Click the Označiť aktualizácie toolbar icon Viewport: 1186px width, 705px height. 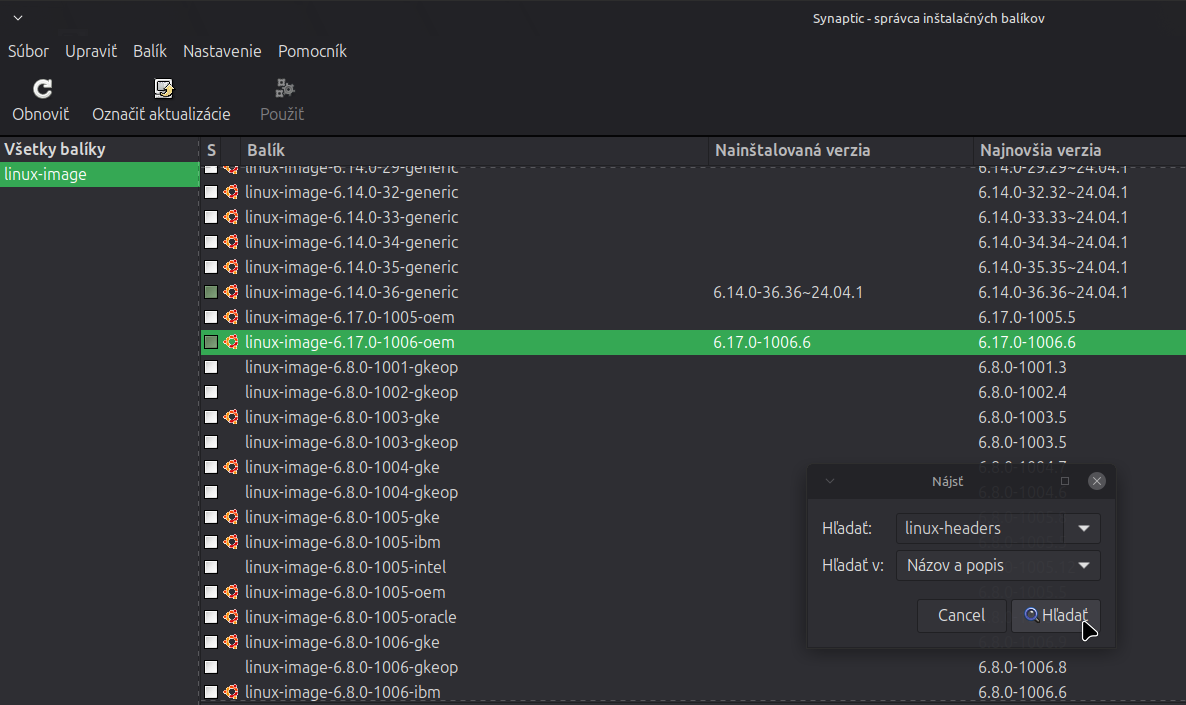(163, 89)
